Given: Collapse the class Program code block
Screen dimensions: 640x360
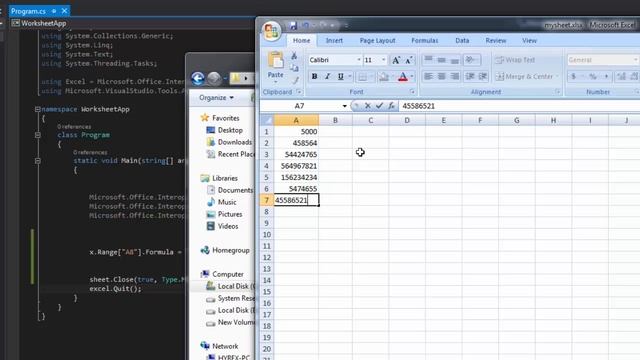Looking at the screenshot, I should tap(37, 135).
